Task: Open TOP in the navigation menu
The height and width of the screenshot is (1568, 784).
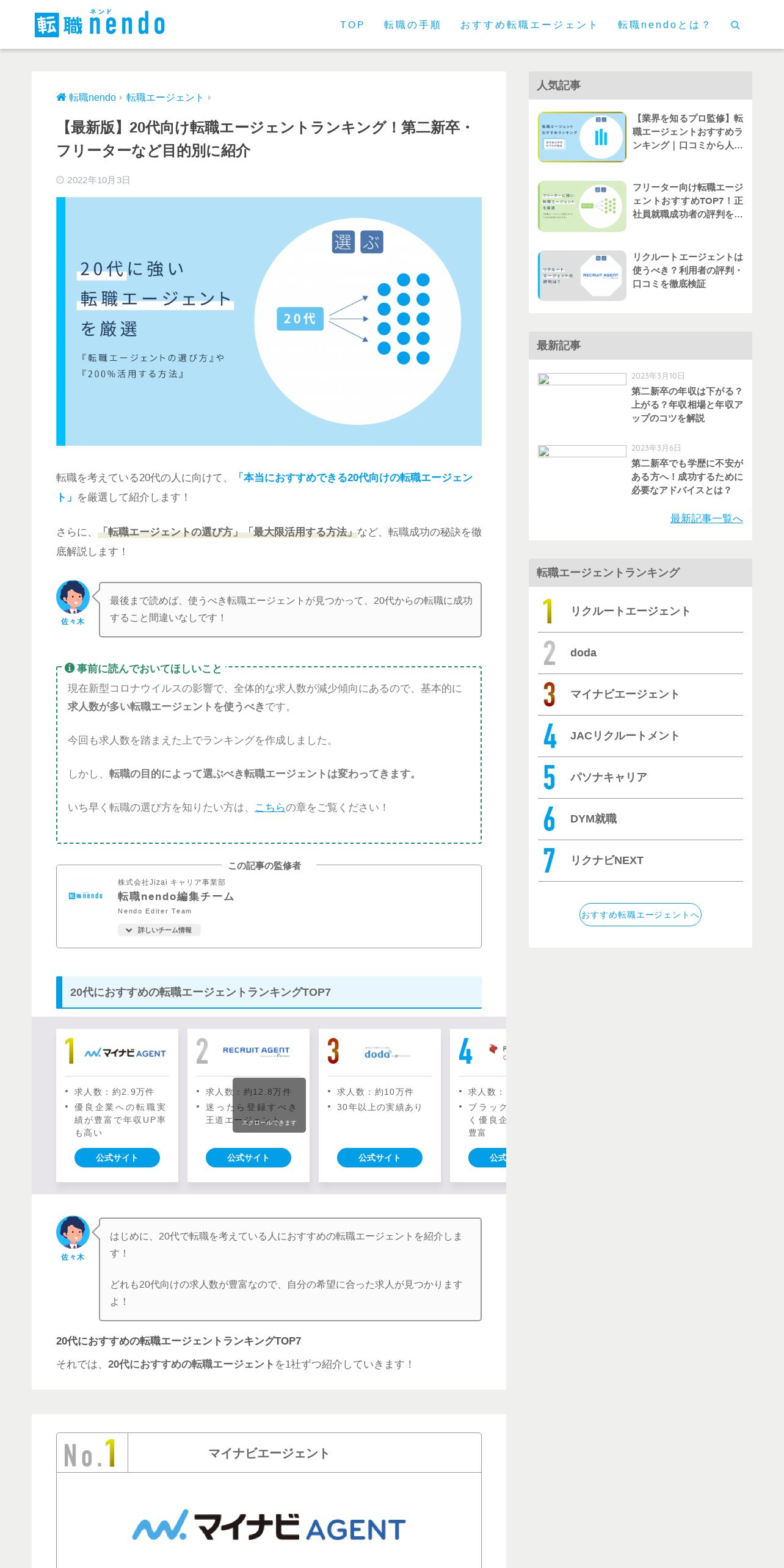Action: (352, 25)
